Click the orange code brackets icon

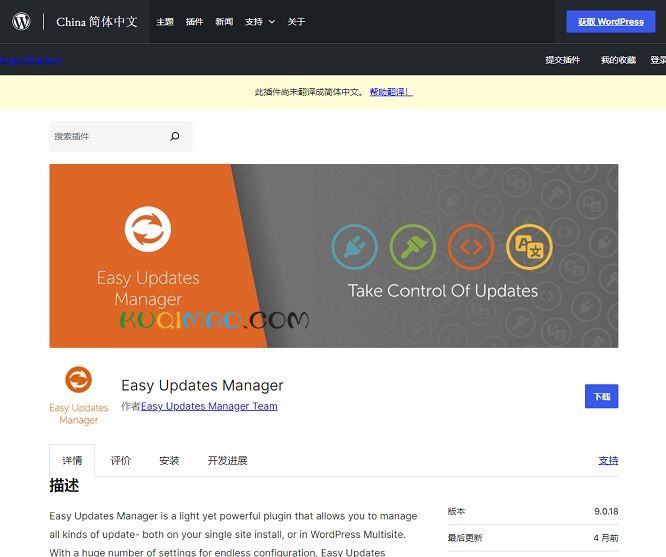tap(471, 247)
